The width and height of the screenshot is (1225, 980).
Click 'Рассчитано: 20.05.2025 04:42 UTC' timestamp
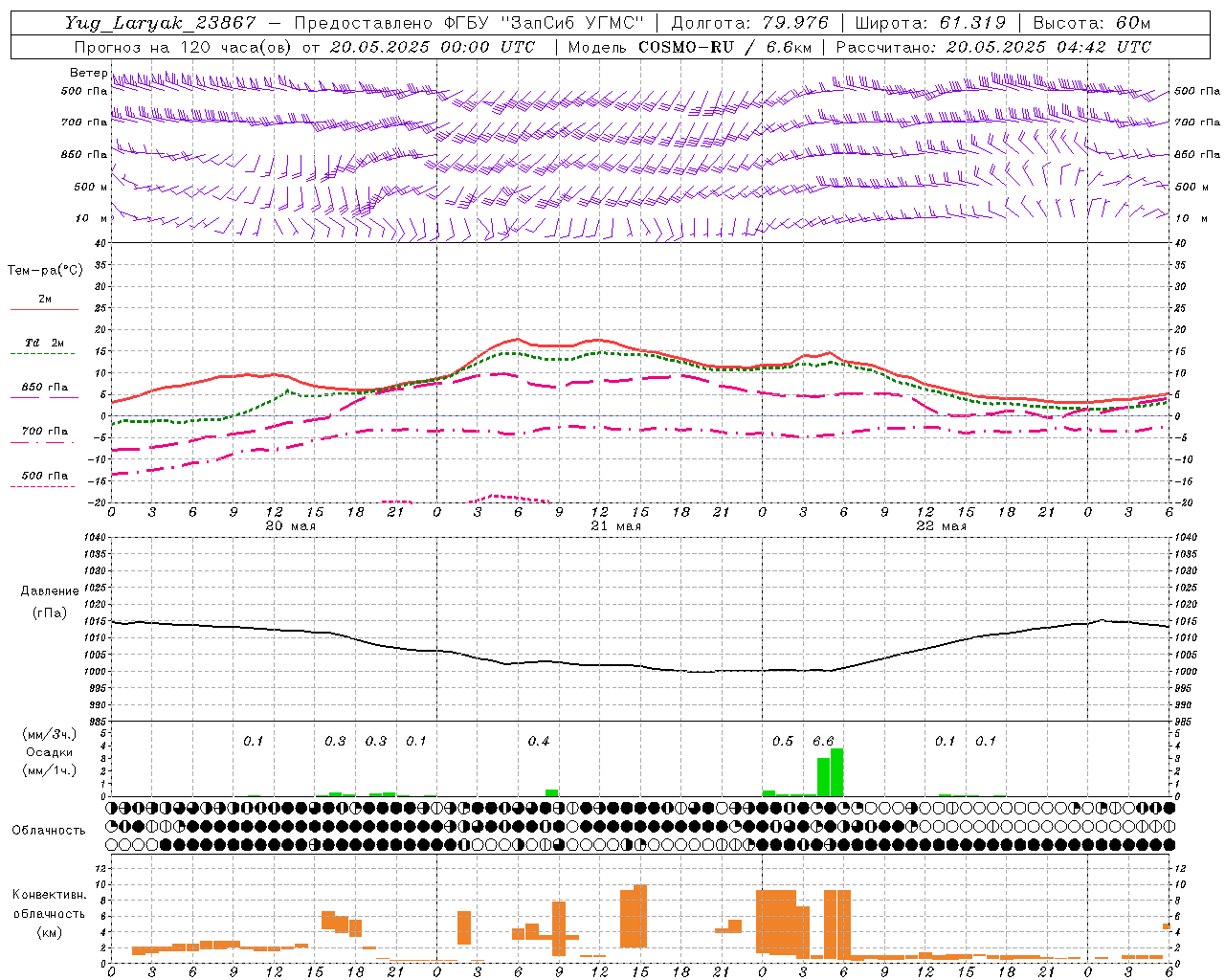pos(993,47)
